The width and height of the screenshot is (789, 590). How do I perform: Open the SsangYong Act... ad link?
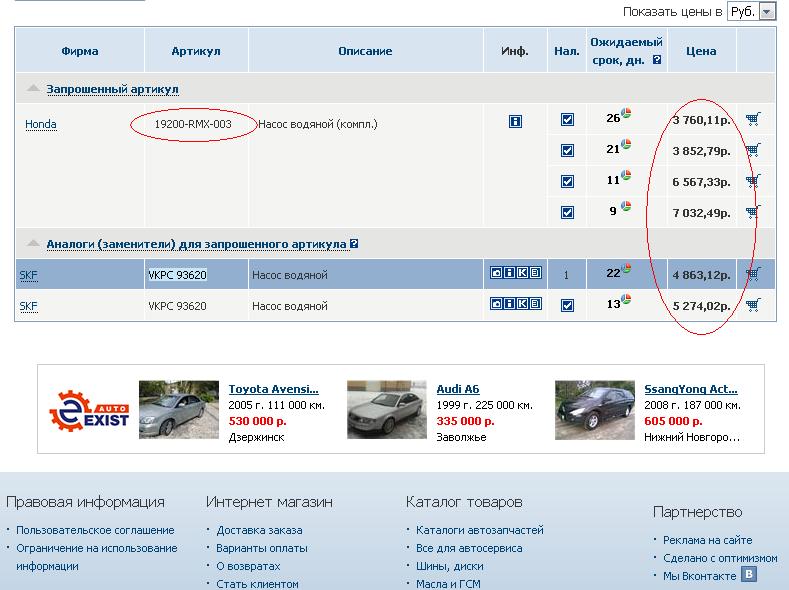[x=691, y=389]
